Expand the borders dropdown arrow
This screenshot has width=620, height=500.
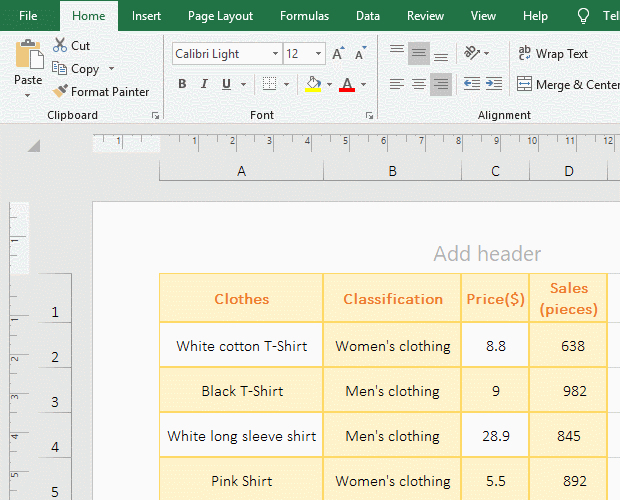[x=287, y=84]
